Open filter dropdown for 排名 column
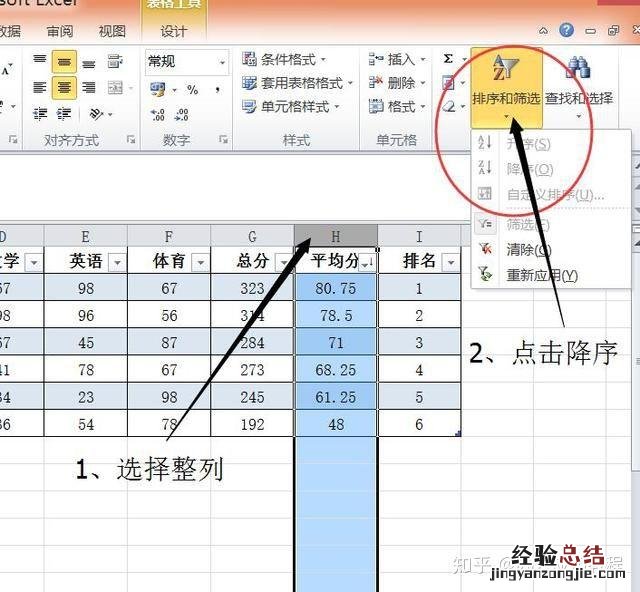 click(451, 263)
